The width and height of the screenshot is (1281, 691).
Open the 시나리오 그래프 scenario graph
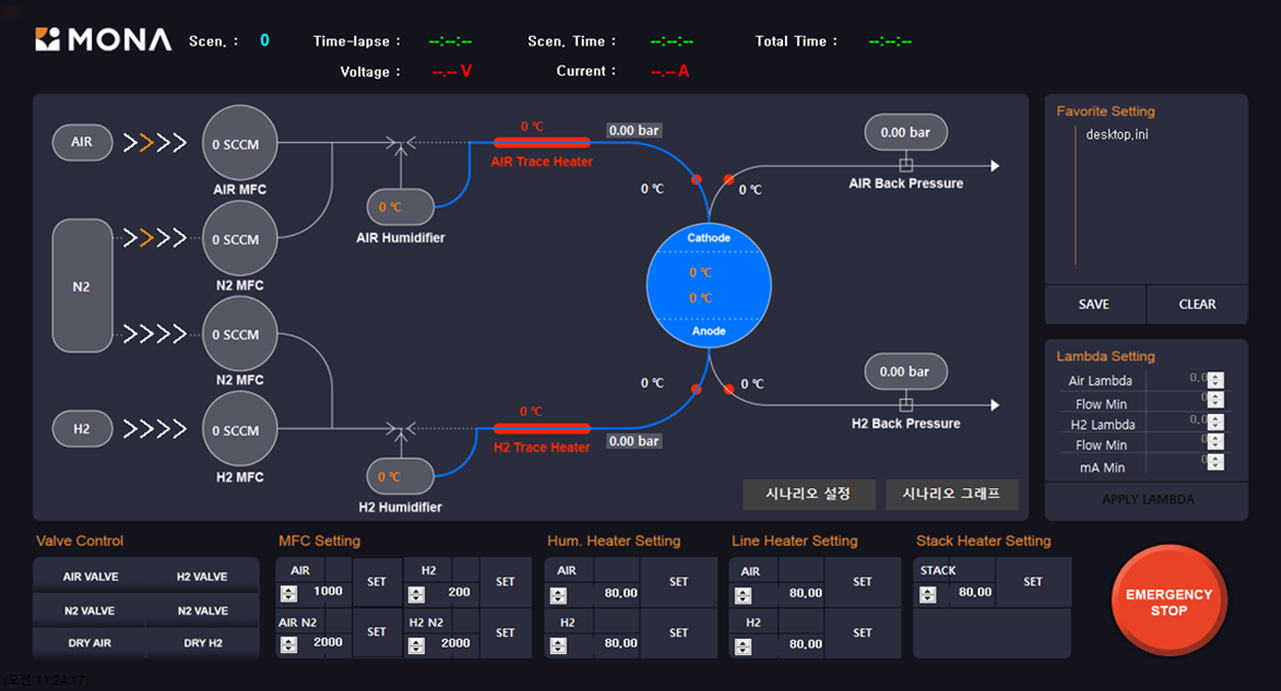951,494
